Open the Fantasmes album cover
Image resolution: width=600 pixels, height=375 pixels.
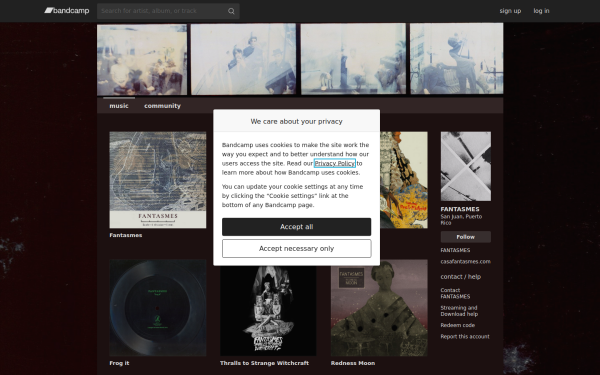click(158, 180)
